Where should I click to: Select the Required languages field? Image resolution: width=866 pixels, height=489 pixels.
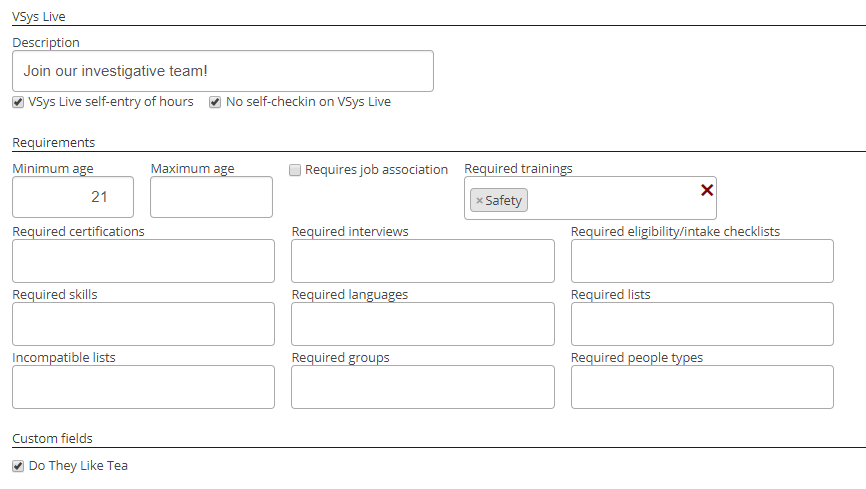click(x=422, y=324)
